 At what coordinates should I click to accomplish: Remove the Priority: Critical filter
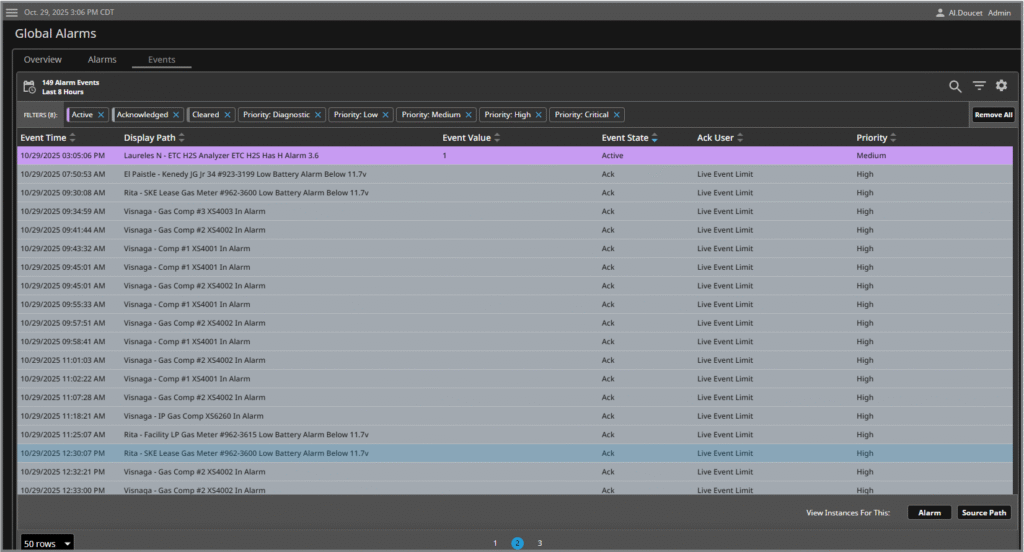(x=617, y=115)
